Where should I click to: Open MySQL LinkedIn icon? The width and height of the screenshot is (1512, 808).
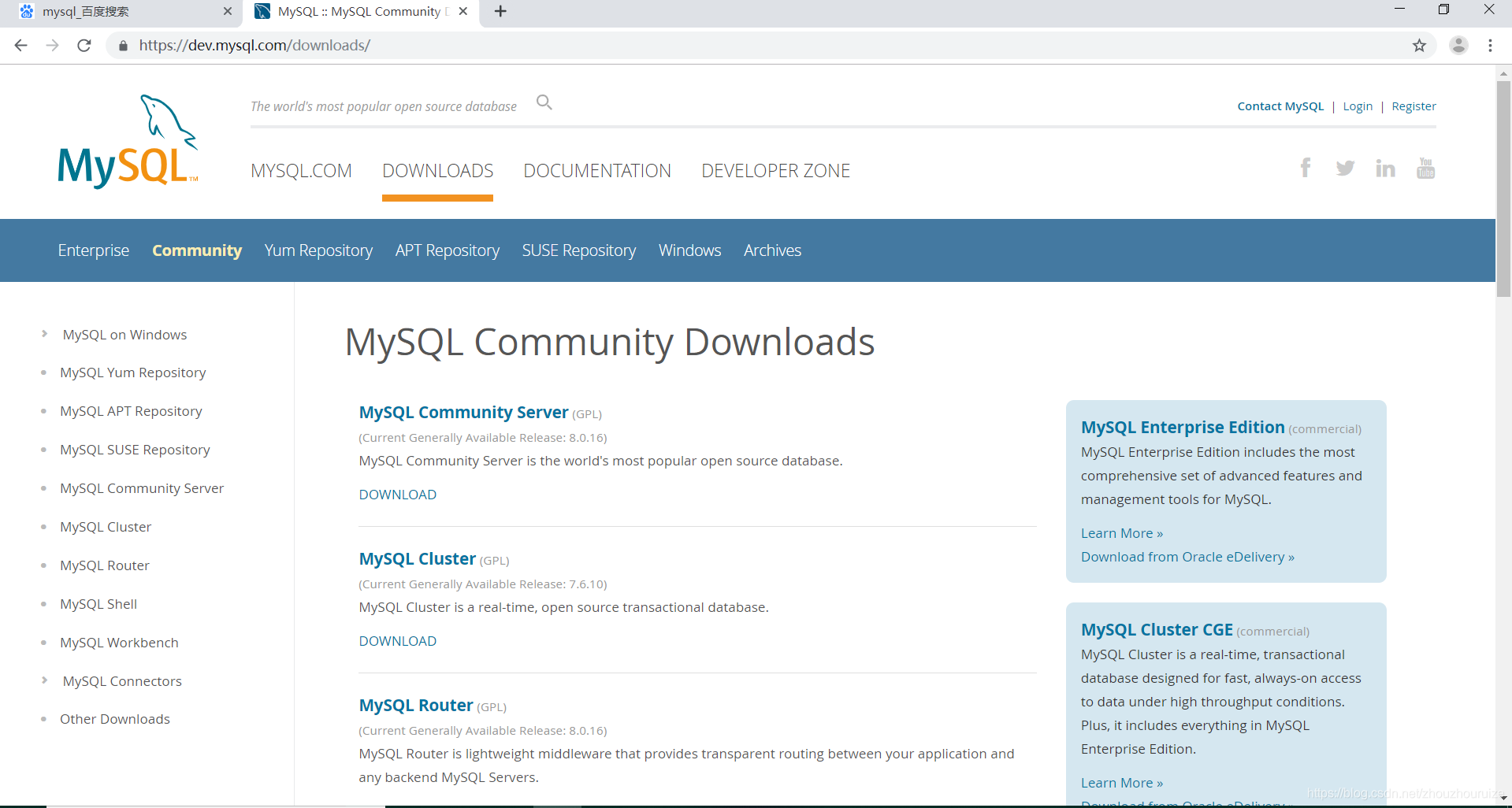[1385, 168]
